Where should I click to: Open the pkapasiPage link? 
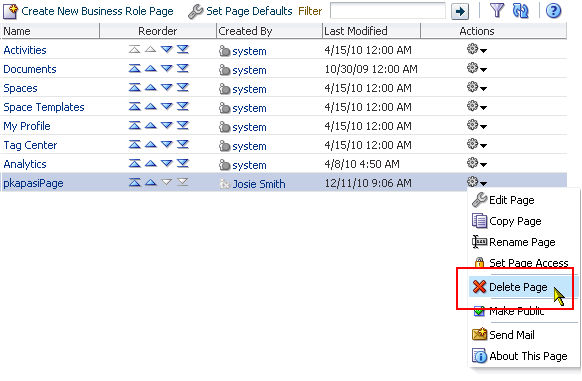pos(33,183)
